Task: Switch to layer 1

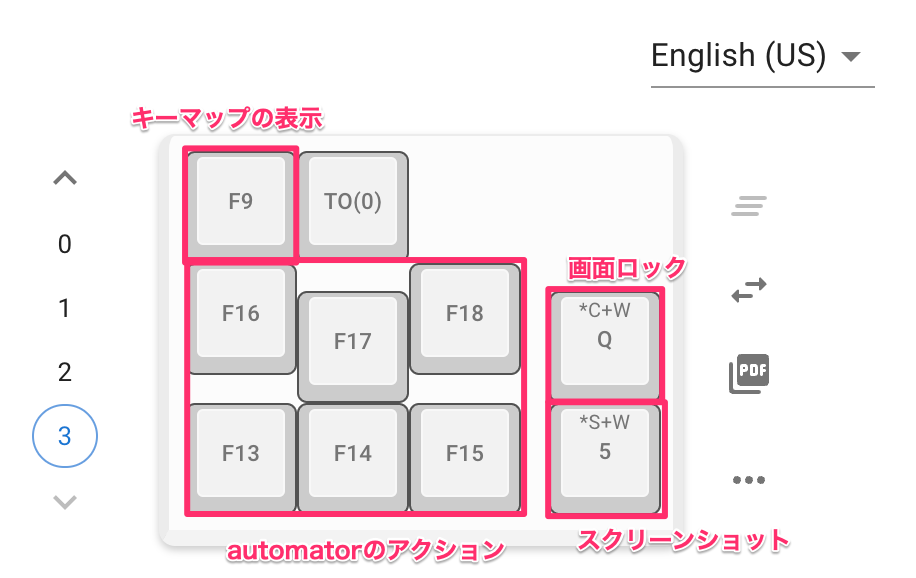Action: 65,308
